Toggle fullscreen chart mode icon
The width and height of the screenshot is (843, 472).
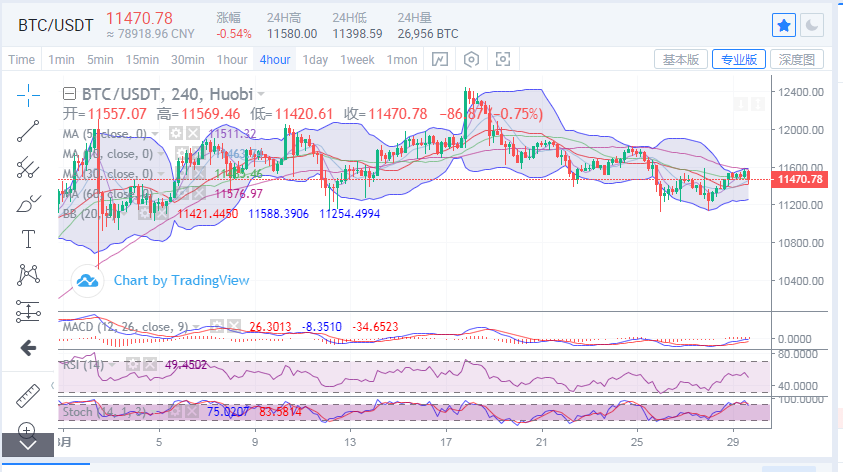502,60
